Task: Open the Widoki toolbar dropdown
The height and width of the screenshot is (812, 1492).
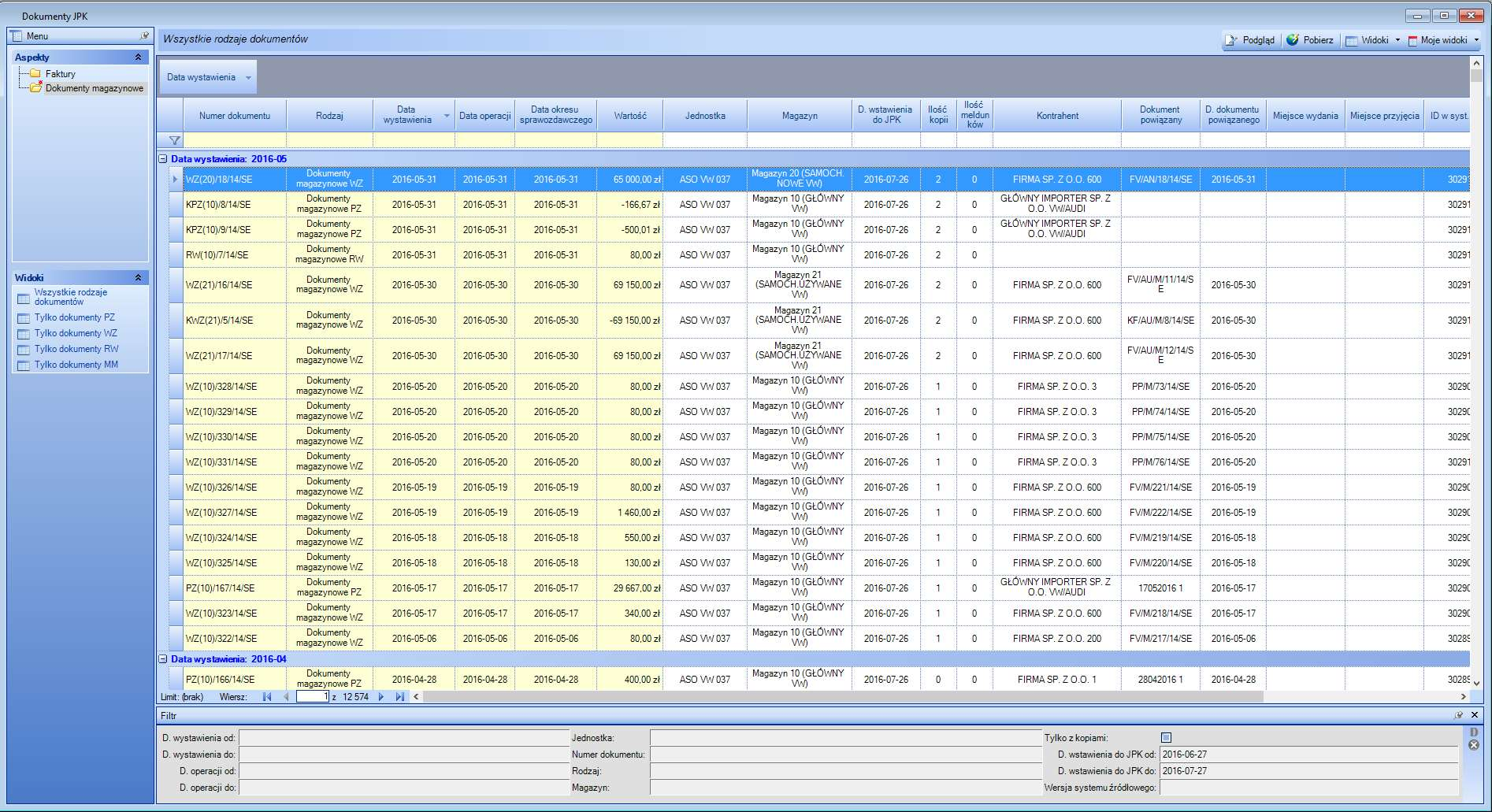Action: pos(1397,40)
